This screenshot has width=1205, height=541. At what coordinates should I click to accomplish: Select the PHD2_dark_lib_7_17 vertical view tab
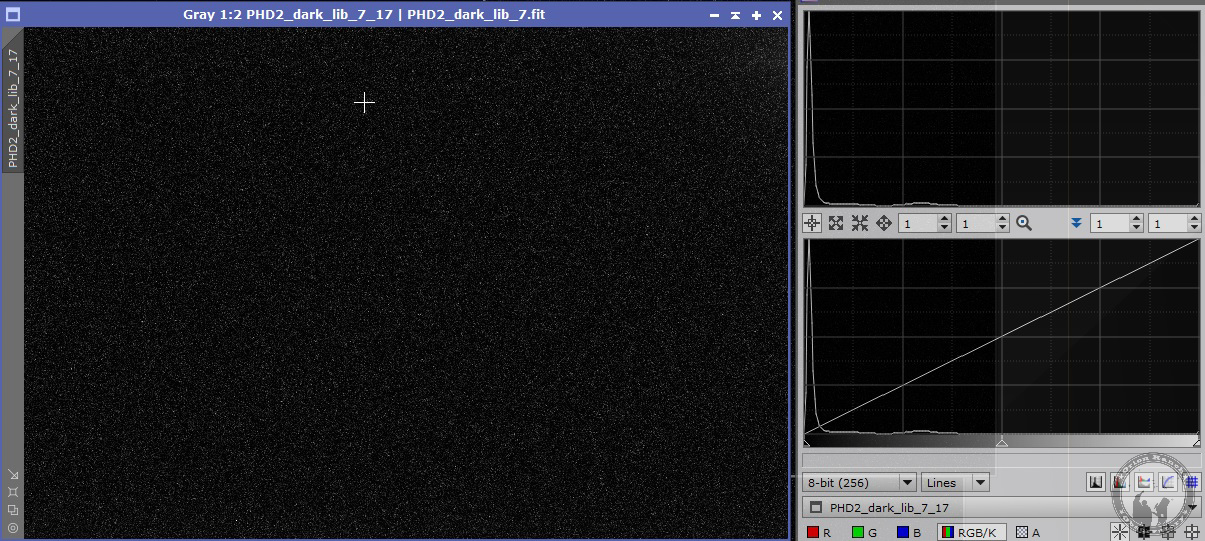tap(13, 108)
